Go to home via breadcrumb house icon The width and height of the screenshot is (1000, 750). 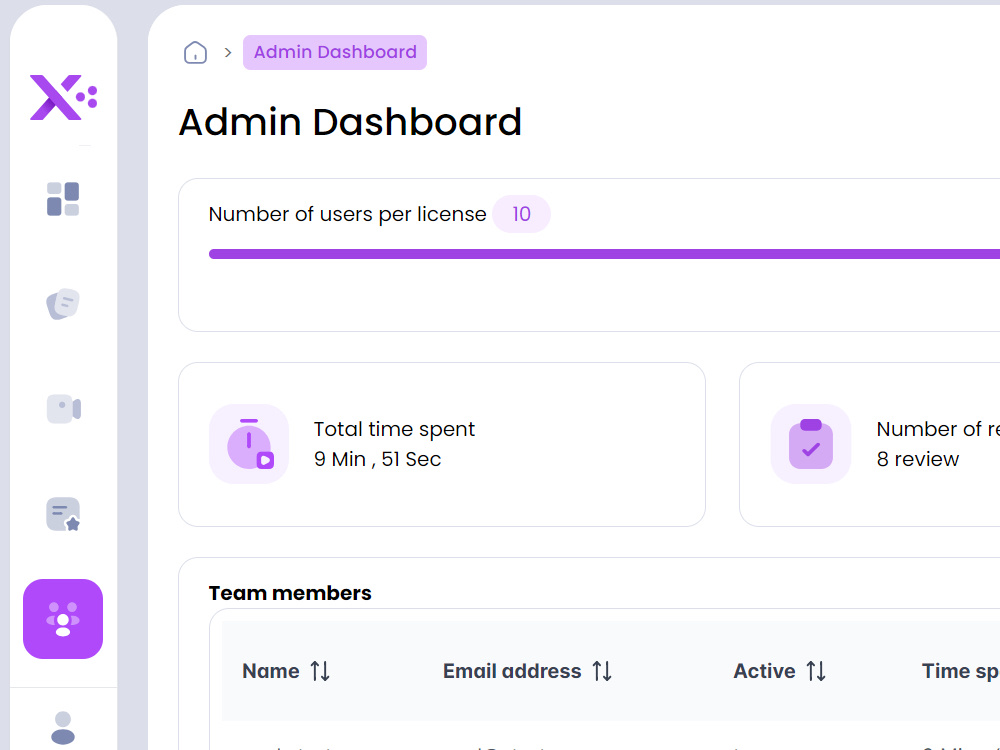[x=195, y=52]
